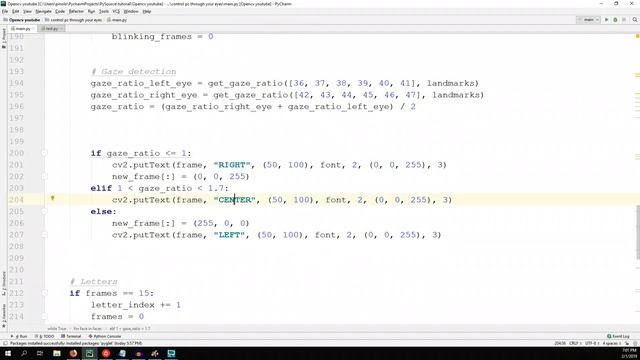Open Windows taskbar search
Viewport: 640px width, 360px height.
pyautogui.click(x=24, y=353)
